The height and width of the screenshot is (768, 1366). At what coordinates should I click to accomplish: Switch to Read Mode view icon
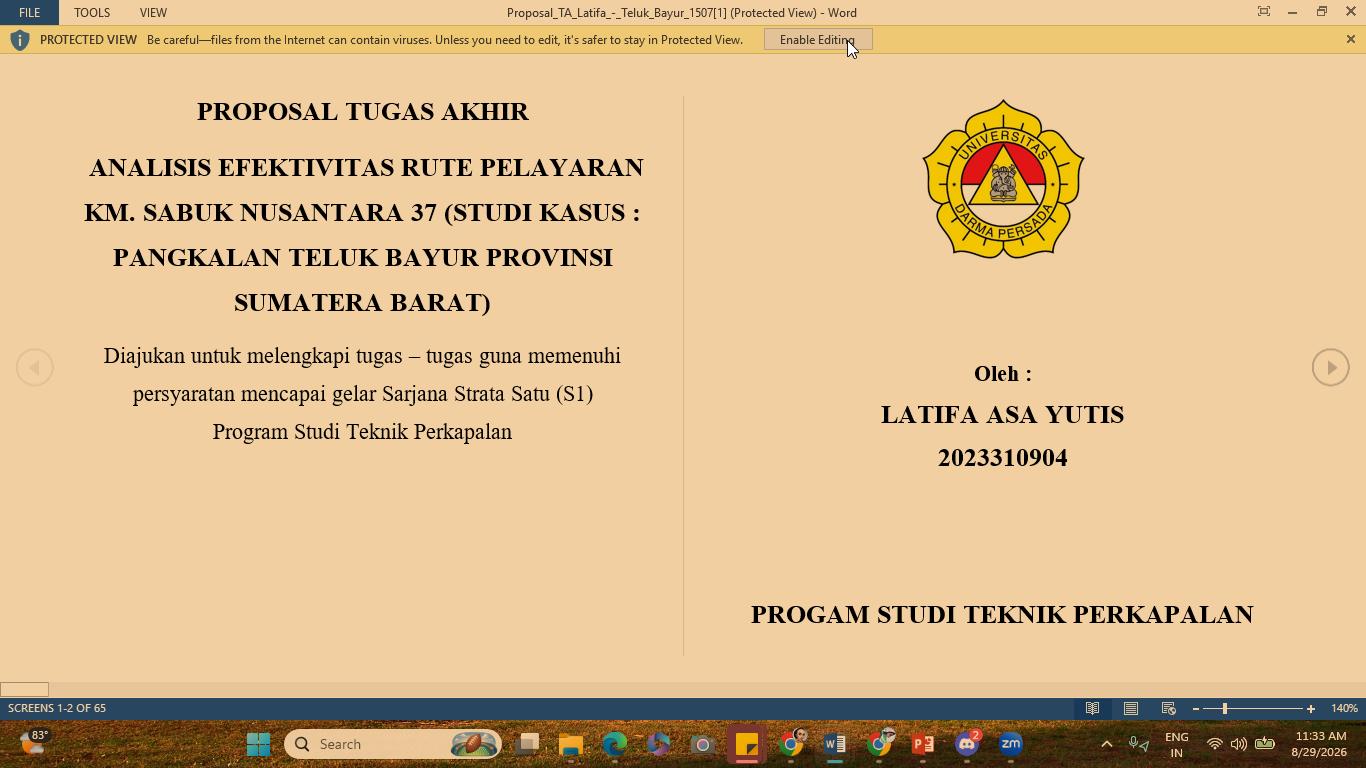(1093, 708)
